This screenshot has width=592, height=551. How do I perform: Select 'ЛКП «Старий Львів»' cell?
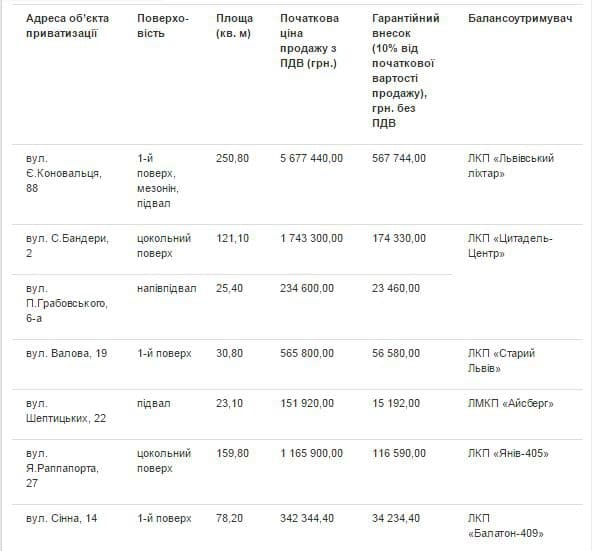501,361
